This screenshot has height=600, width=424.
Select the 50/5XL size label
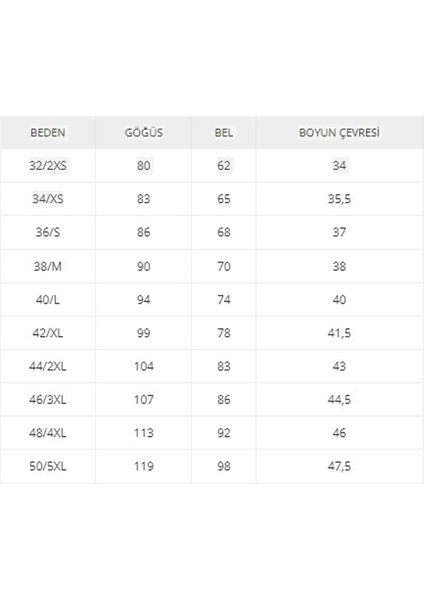click(48, 466)
